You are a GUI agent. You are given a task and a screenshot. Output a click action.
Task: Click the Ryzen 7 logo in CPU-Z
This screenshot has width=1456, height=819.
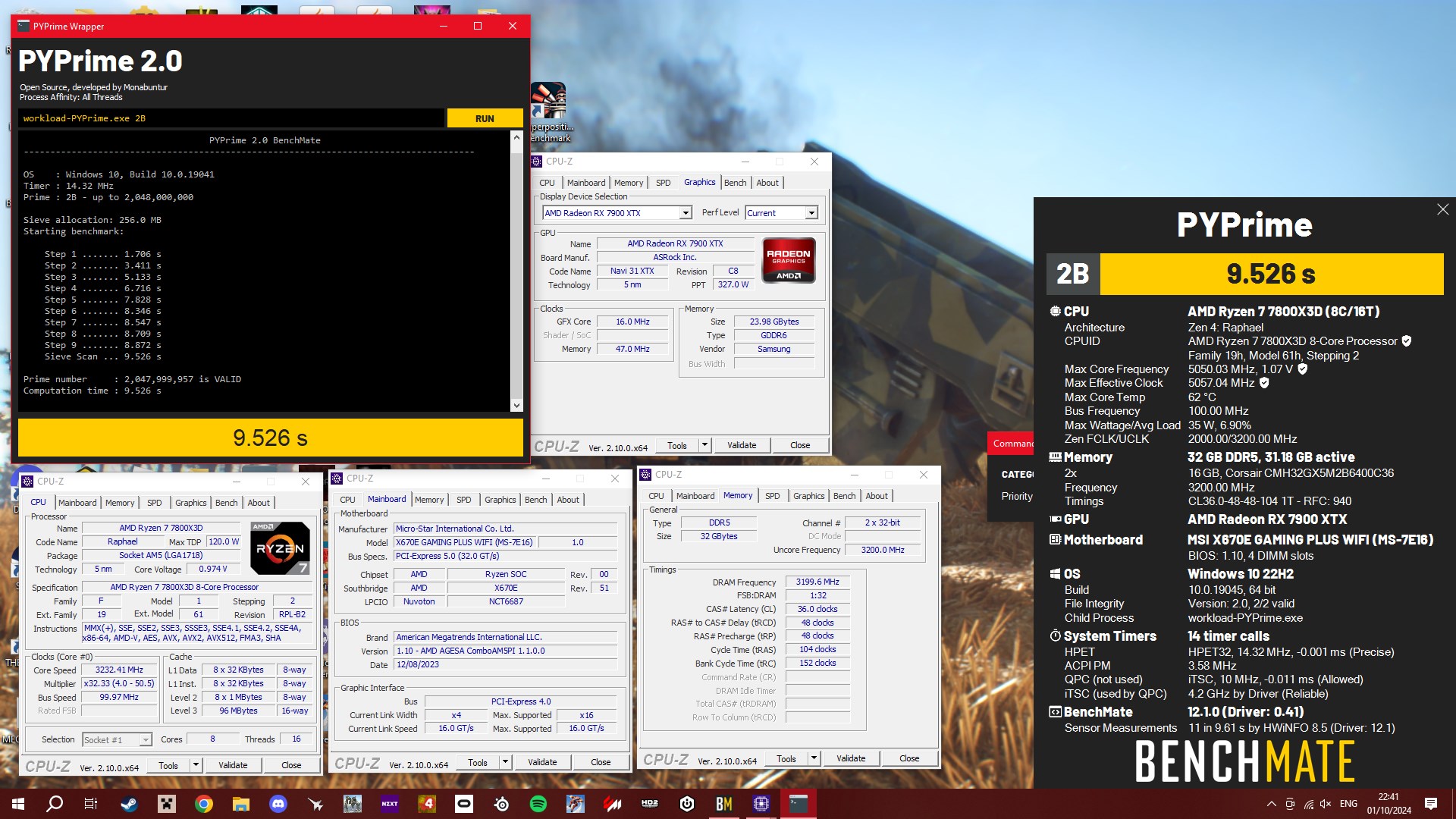(280, 548)
